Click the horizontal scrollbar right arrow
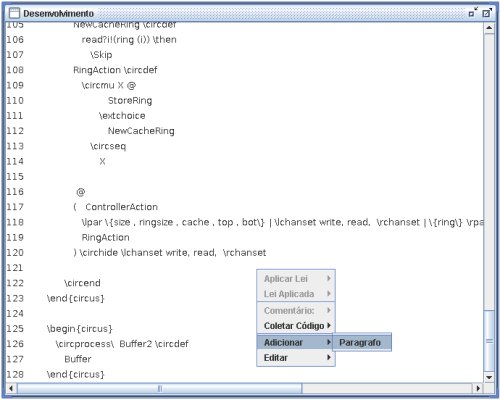Viewport: 500px width, 400px height. coord(478,388)
